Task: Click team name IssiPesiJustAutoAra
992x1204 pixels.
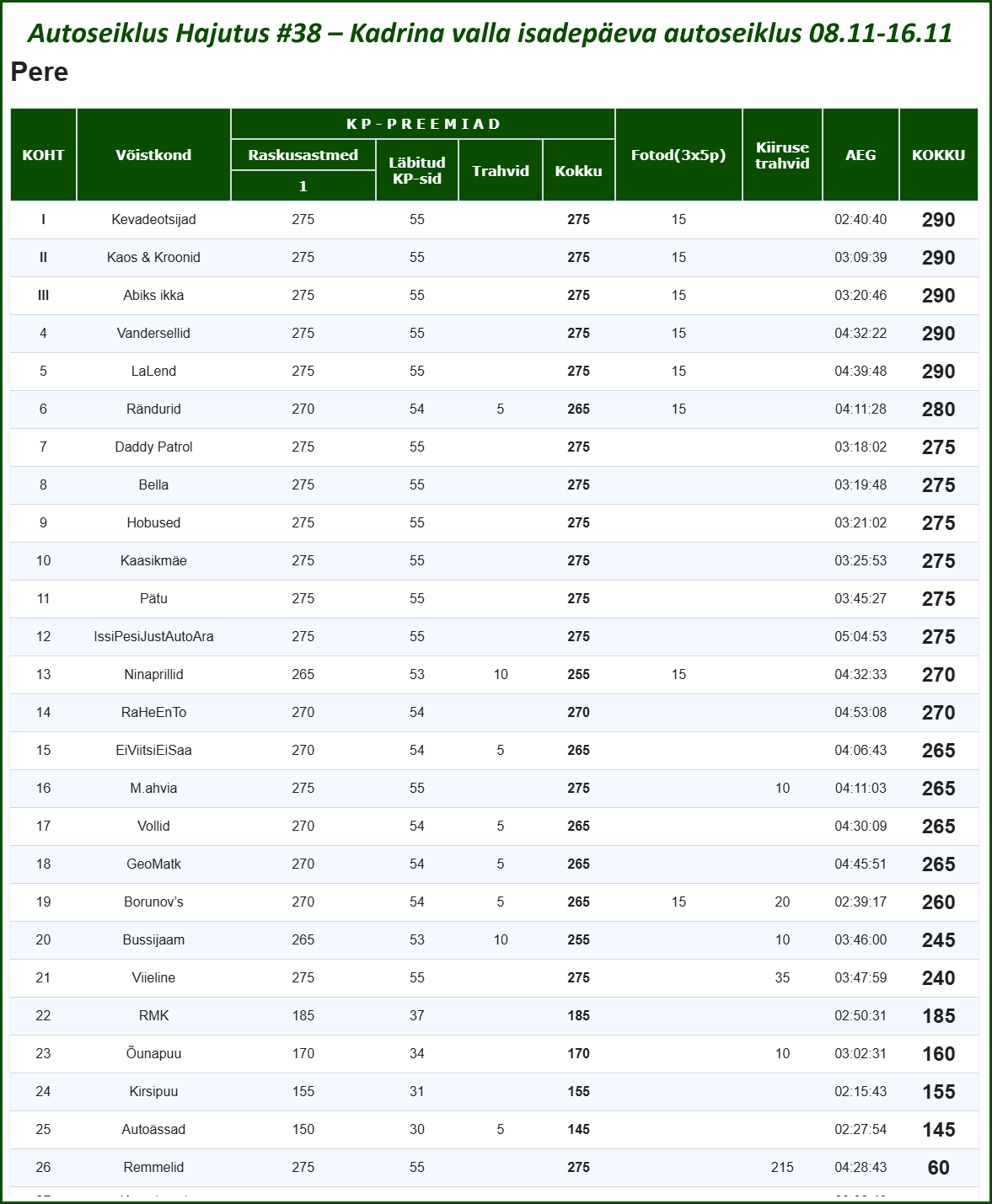Action: tap(153, 637)
